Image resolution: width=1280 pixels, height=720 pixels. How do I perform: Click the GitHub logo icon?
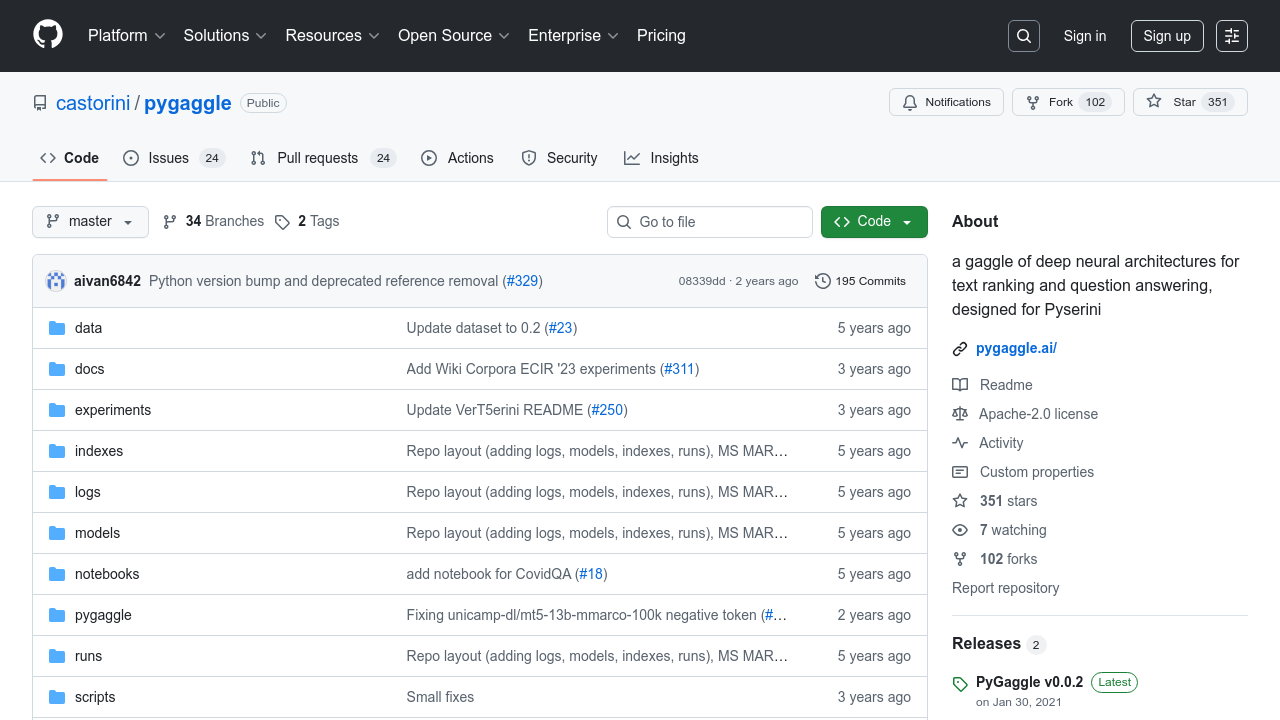[47, 36]
